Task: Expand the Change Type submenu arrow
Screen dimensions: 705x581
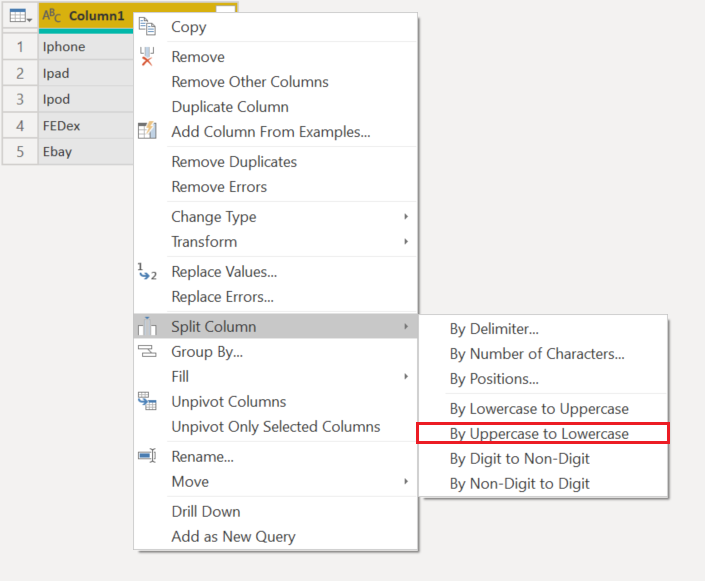Action: (406, 217)
